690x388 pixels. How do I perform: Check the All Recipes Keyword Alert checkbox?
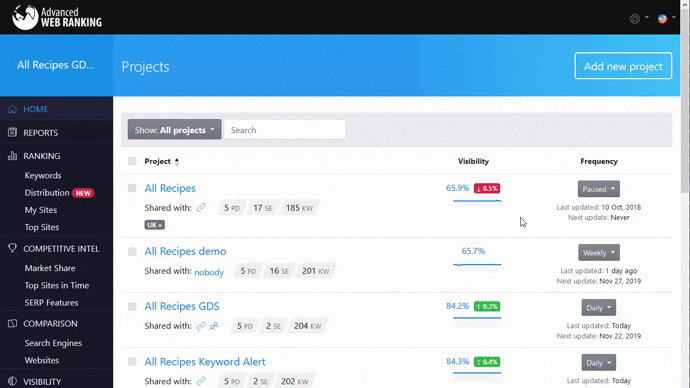132,362
